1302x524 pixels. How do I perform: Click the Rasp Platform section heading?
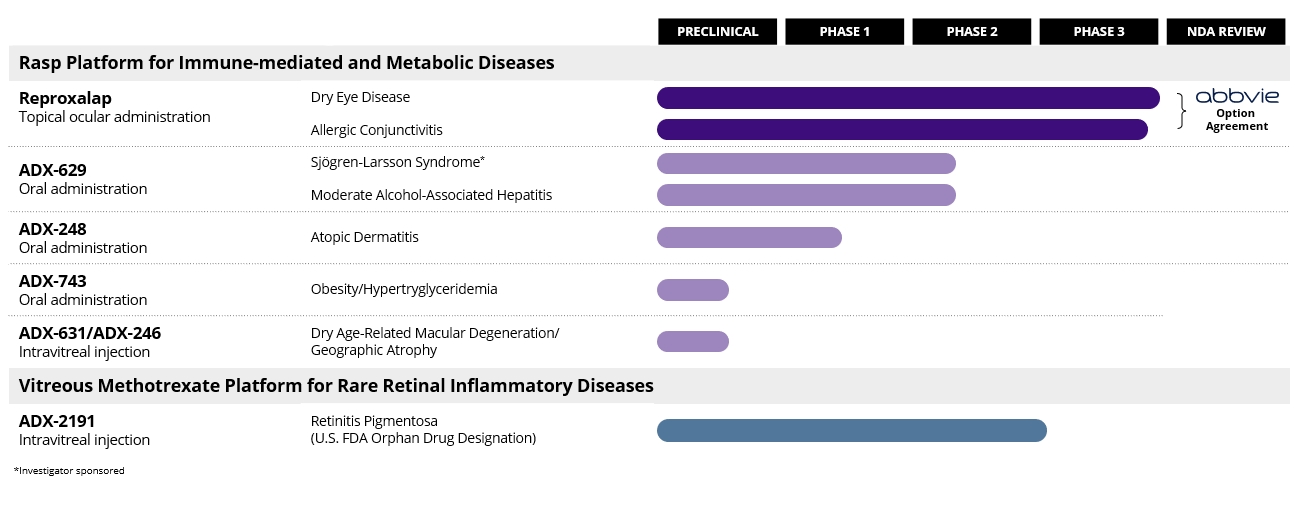(286, 63)
